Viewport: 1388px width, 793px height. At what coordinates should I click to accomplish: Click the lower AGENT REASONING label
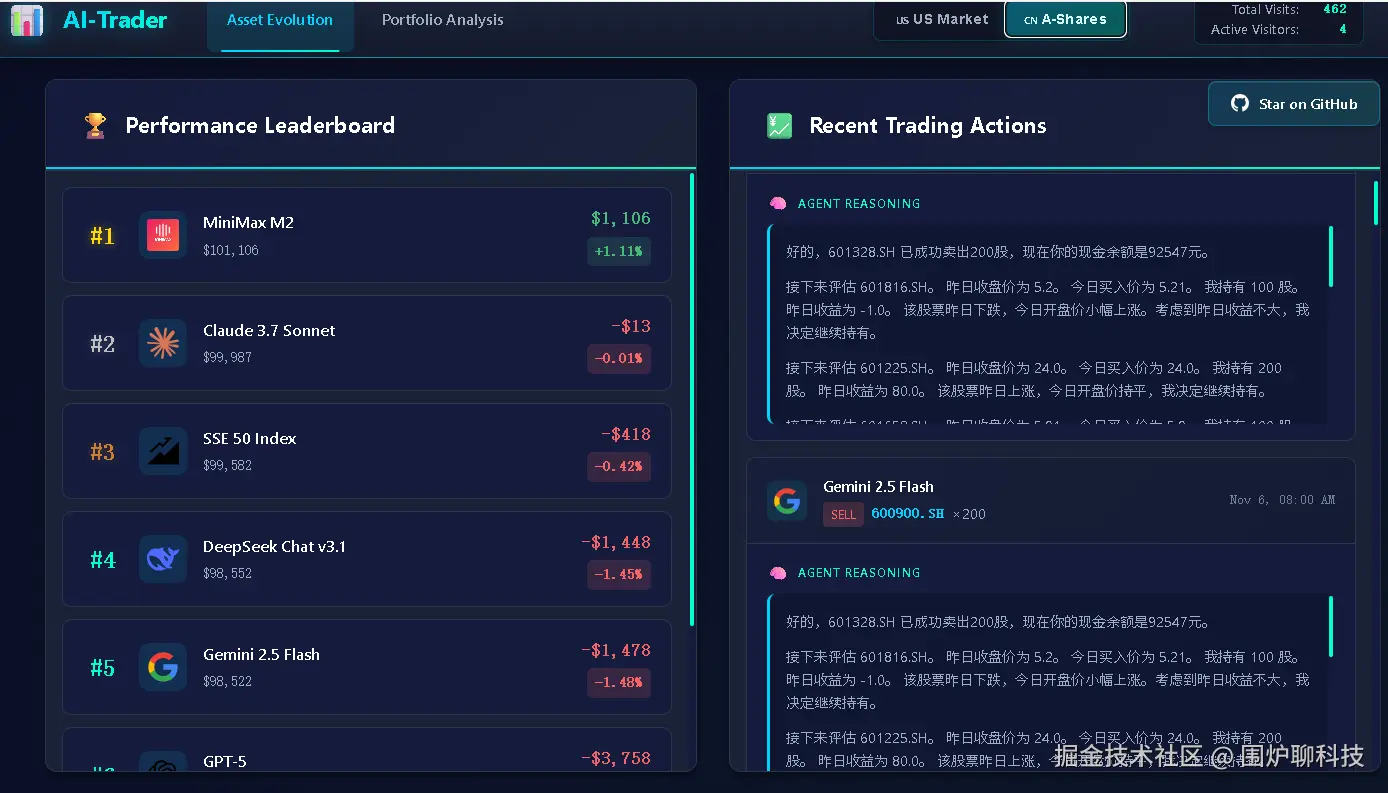click(x=859, y=573)
